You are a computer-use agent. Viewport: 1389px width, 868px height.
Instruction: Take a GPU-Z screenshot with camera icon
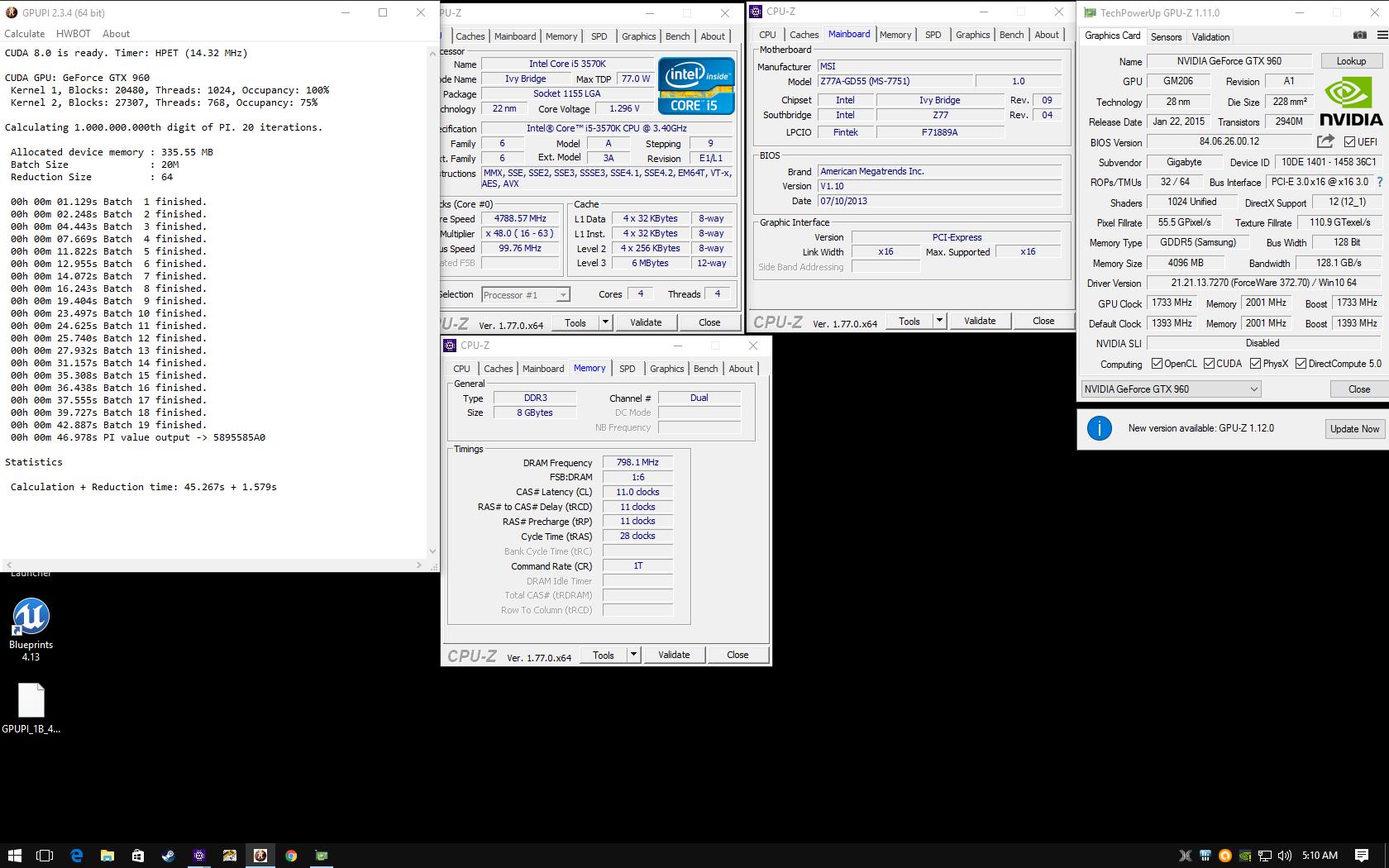[1359, 35]
